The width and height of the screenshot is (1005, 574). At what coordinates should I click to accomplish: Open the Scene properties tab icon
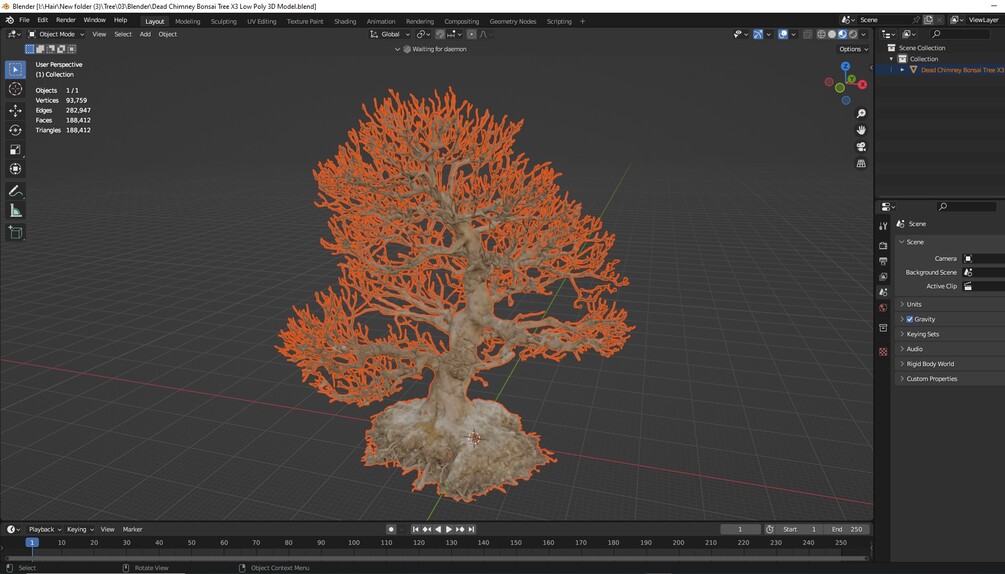pyautogui.click(x=883, y=292)
